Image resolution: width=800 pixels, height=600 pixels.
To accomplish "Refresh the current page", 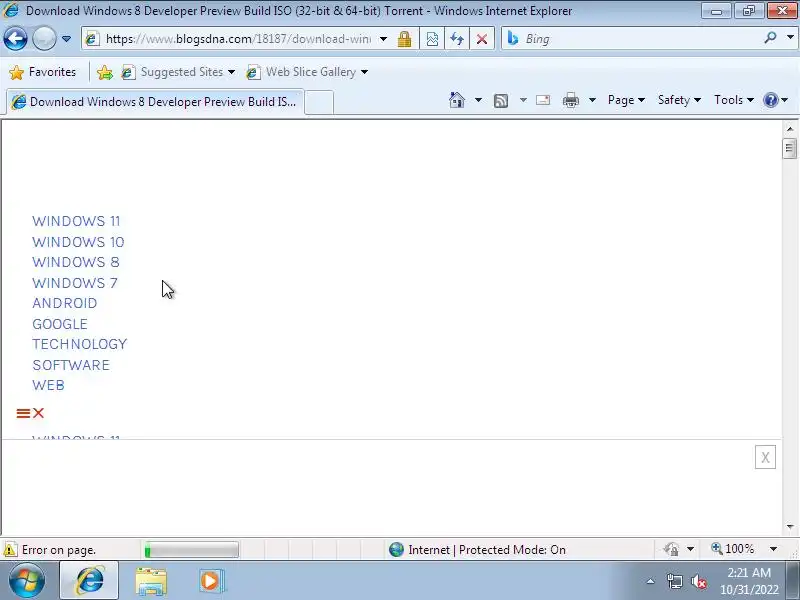I will click(x=457, y=39).
